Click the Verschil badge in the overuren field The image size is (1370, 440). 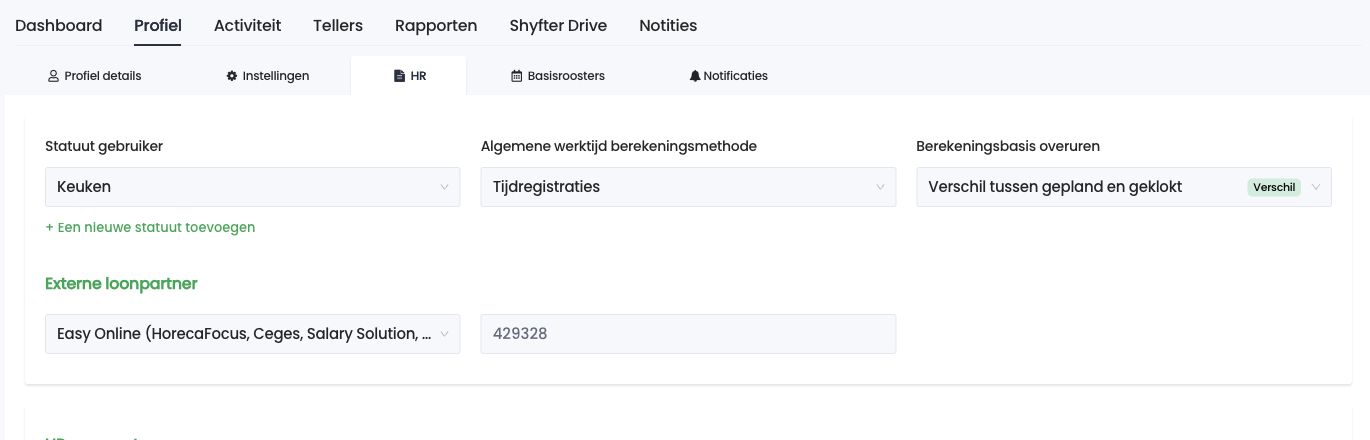(x=1274, y=187)
